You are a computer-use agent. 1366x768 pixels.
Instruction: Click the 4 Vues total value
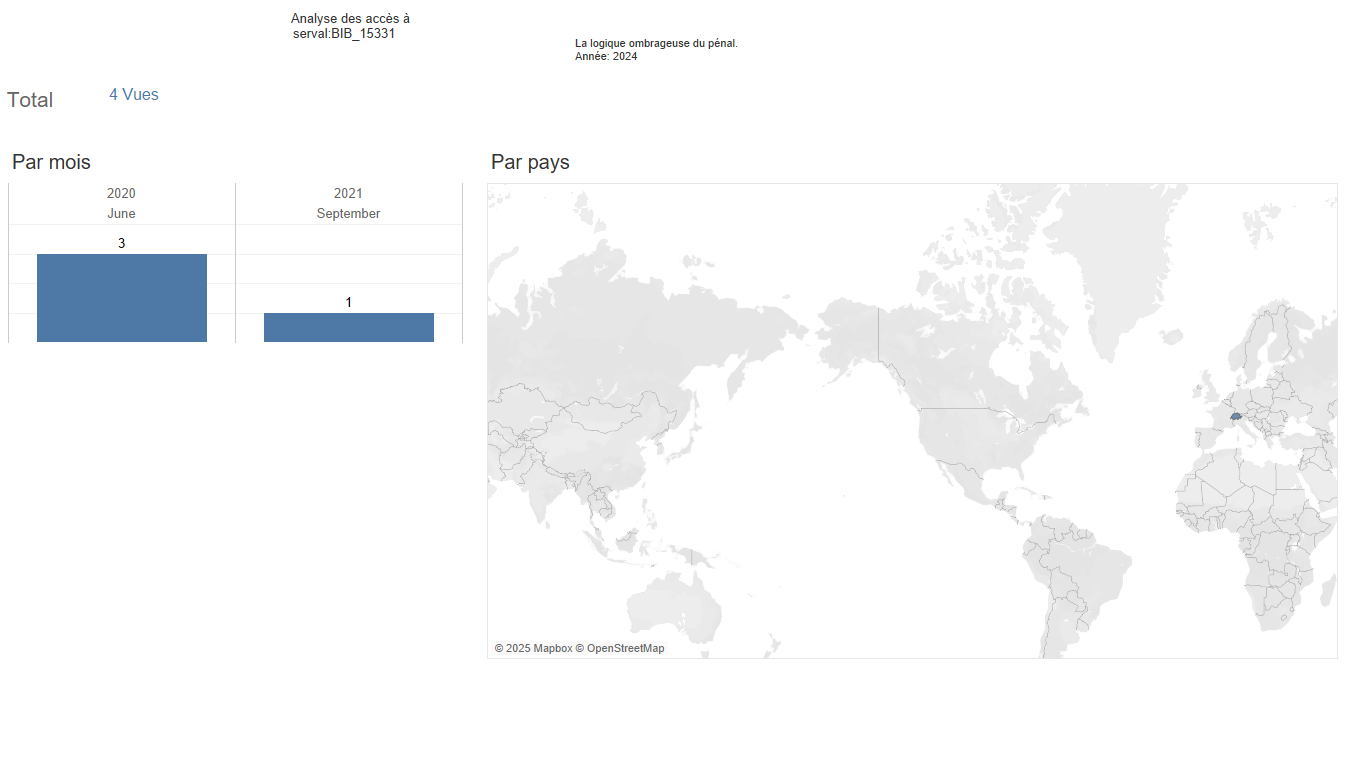[133, 95]
